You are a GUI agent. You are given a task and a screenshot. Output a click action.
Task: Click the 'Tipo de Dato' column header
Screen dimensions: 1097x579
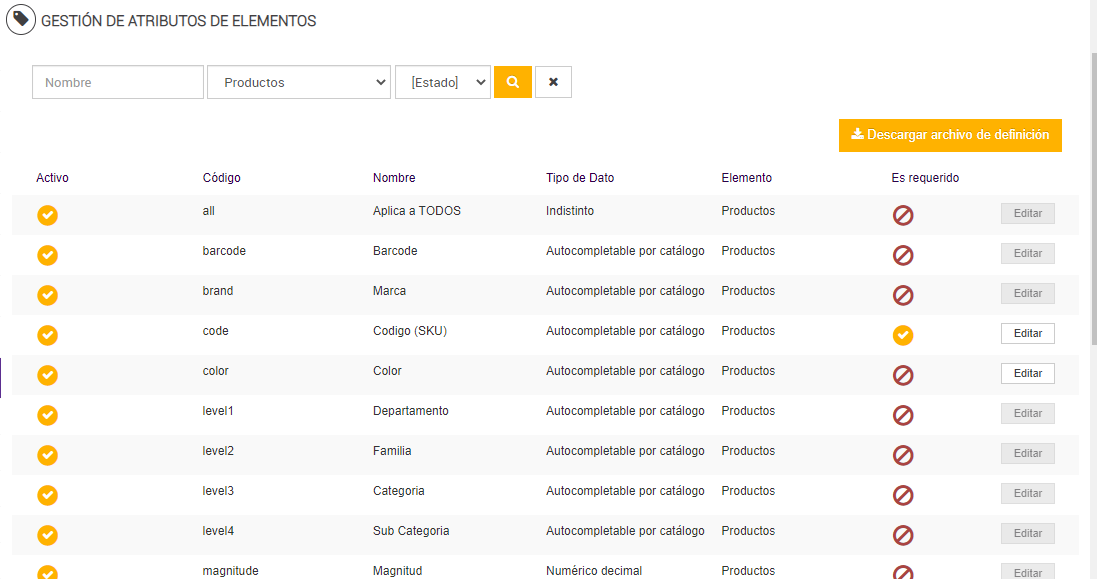click(x=580, y=178)
